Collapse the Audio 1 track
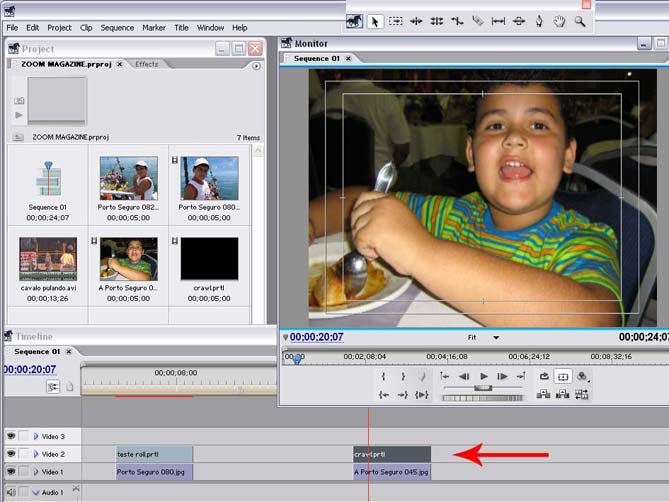The width and height of the screenshot is (669, 502). (x=36, y=492)
